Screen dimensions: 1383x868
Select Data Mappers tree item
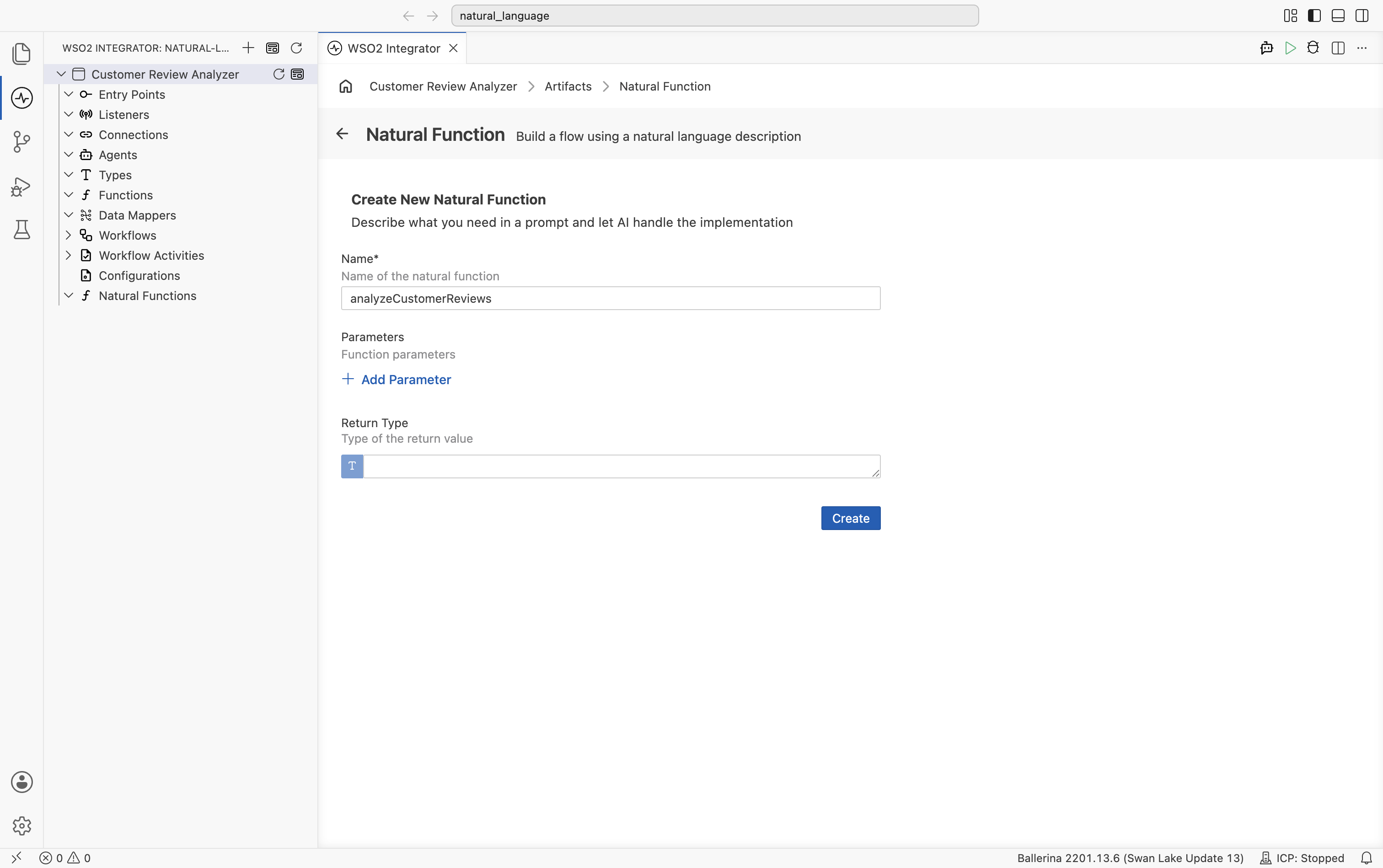(137, 215)
